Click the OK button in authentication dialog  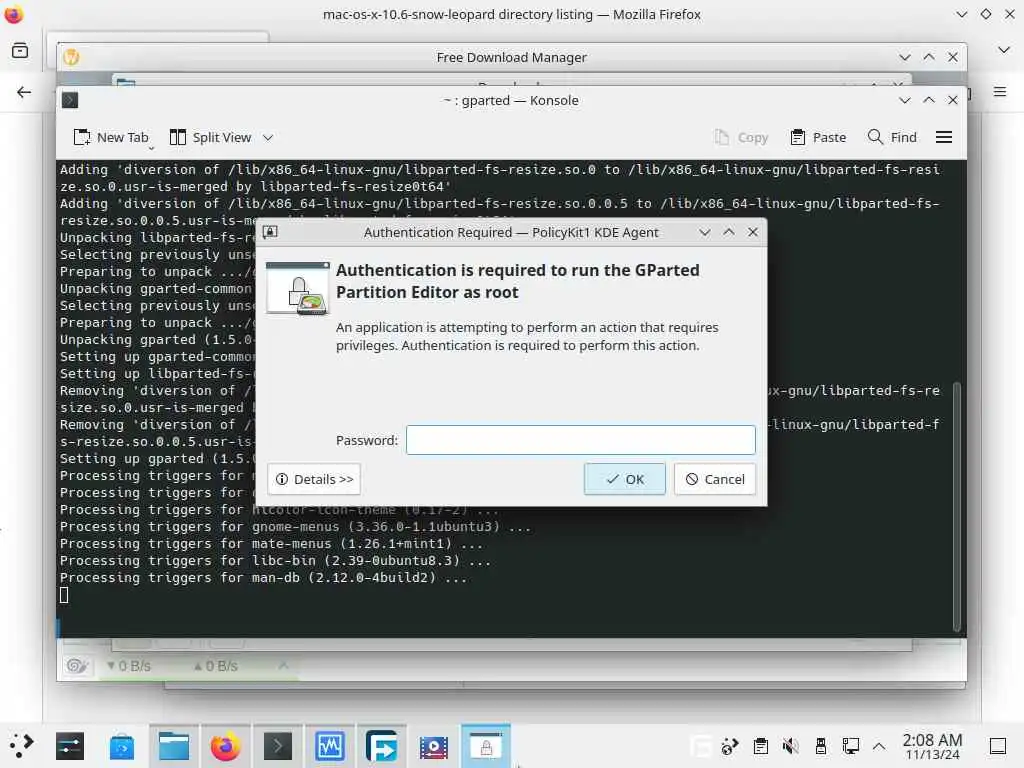pos(624,479)
